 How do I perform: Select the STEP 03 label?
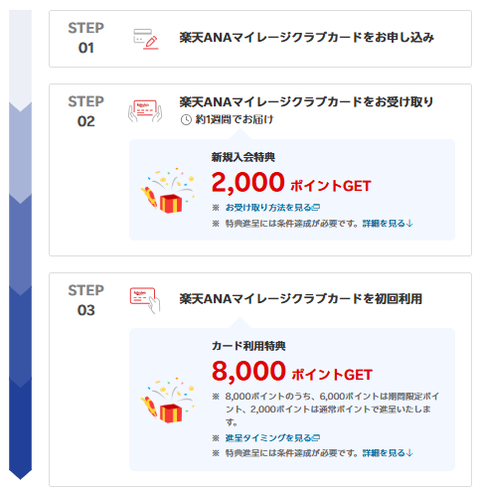coord(86,300)
